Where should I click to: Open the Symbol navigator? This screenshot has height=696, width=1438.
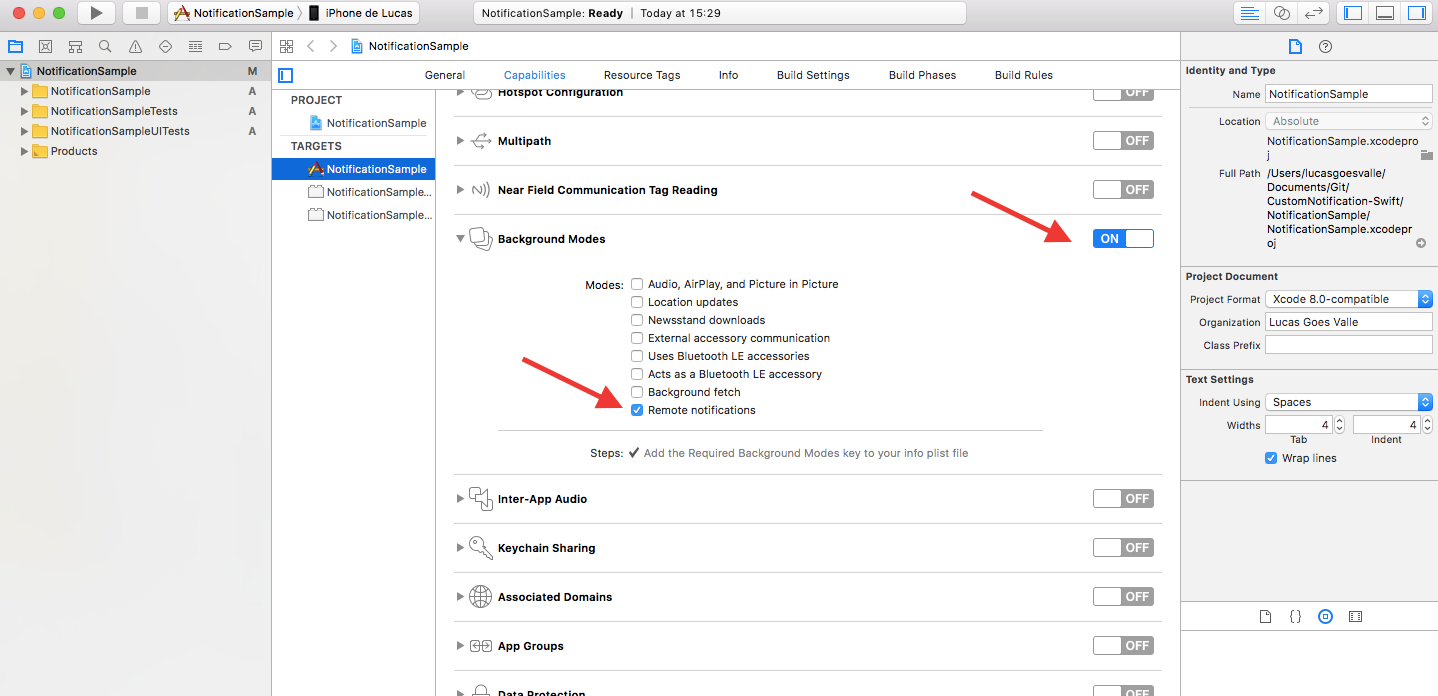tap(75, 46)
